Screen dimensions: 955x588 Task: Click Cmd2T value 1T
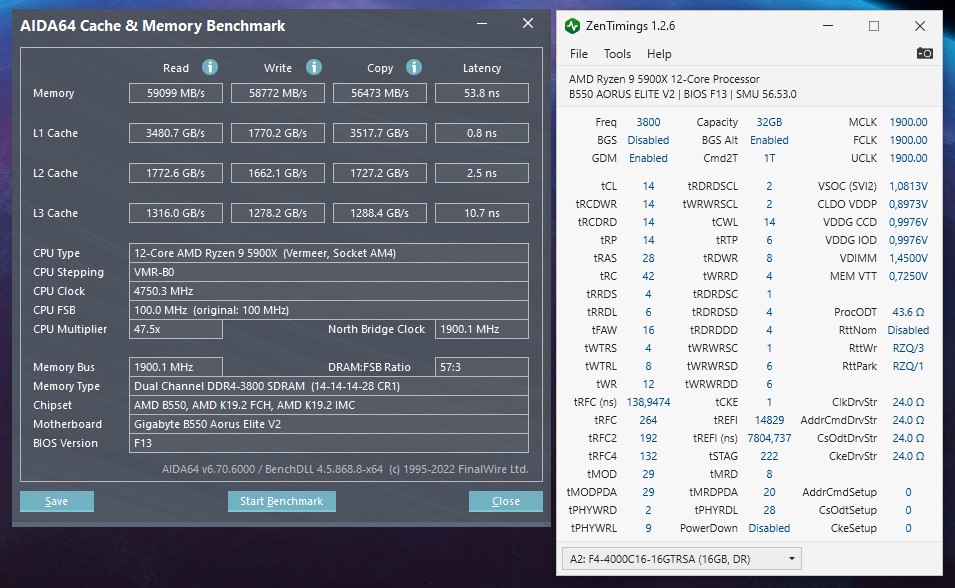(x=769, y=158)
